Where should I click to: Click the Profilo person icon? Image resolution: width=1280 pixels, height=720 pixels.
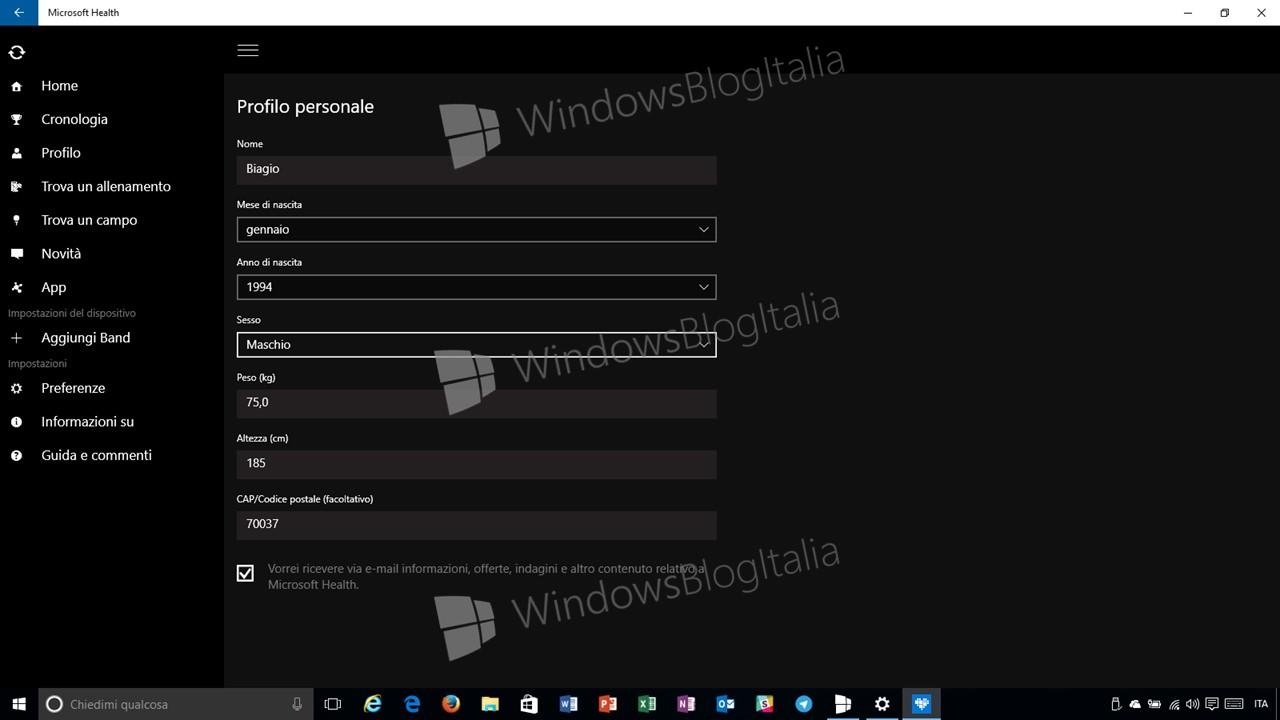(x=16, y=153)
